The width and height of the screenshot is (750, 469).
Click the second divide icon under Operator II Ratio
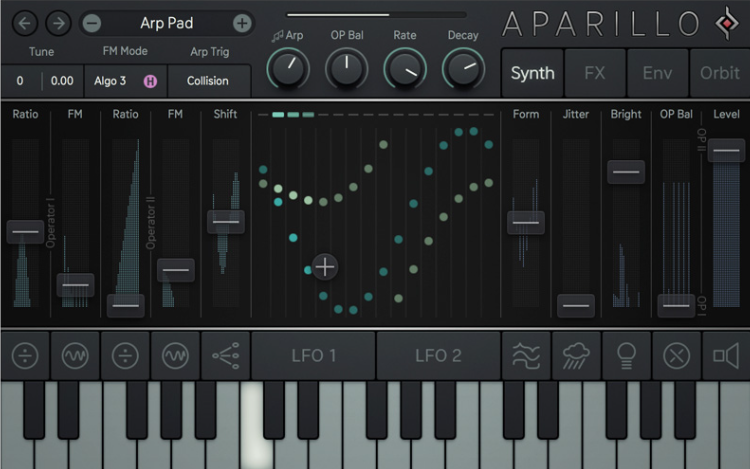pyautogui.click(x=125, y=356)
